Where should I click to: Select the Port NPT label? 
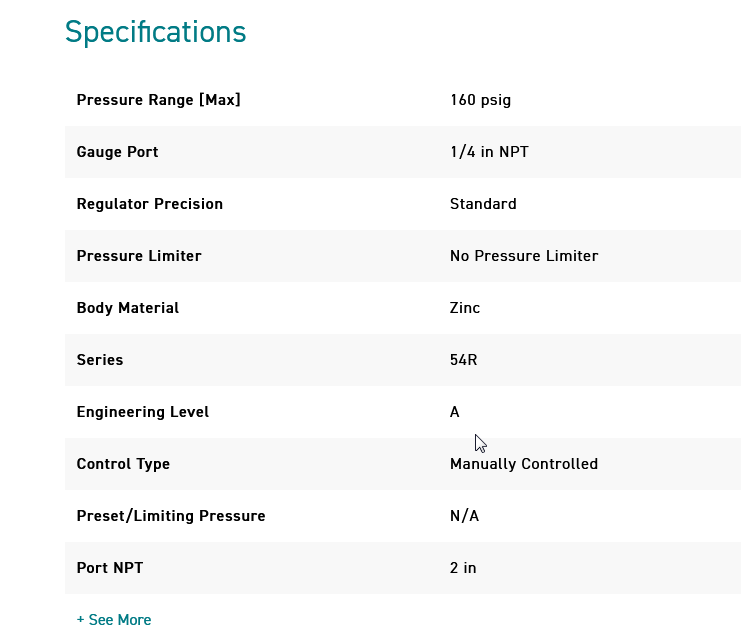pos(110,568)
